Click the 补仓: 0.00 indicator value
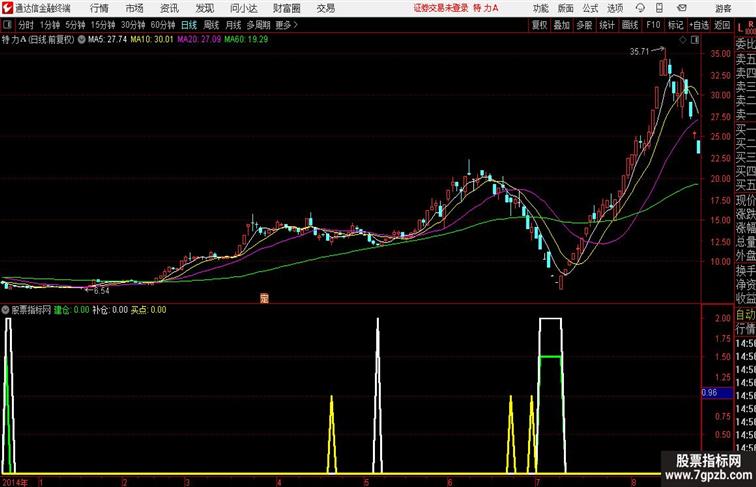This screenshot has height=487, width=756. [110, 310]
